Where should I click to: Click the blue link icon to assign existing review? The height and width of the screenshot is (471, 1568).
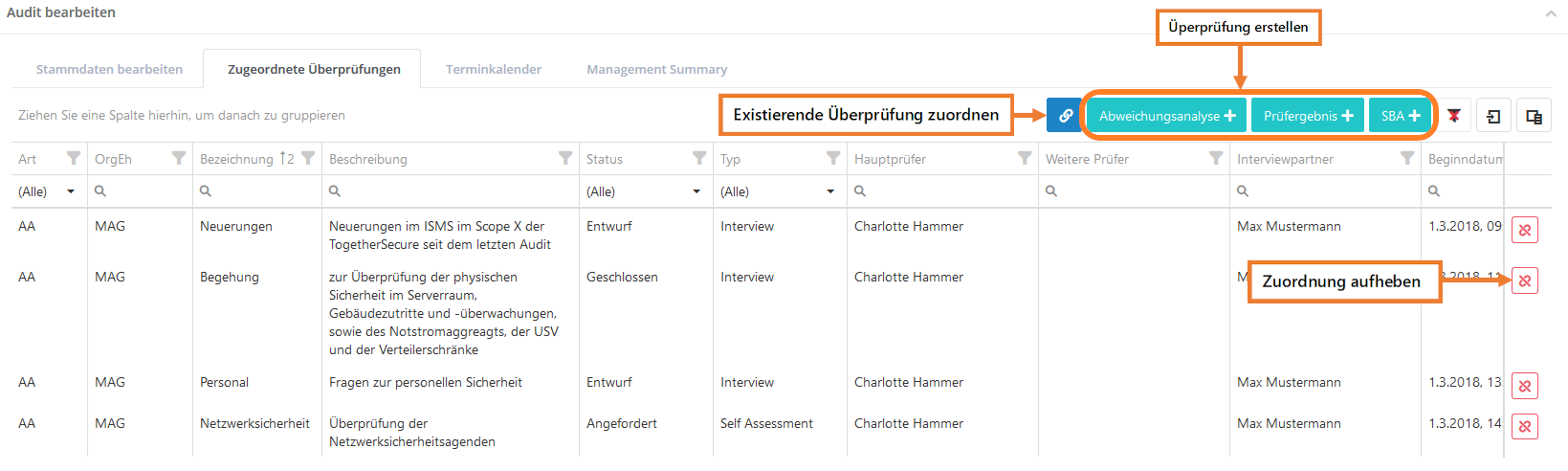(1065, 116)
